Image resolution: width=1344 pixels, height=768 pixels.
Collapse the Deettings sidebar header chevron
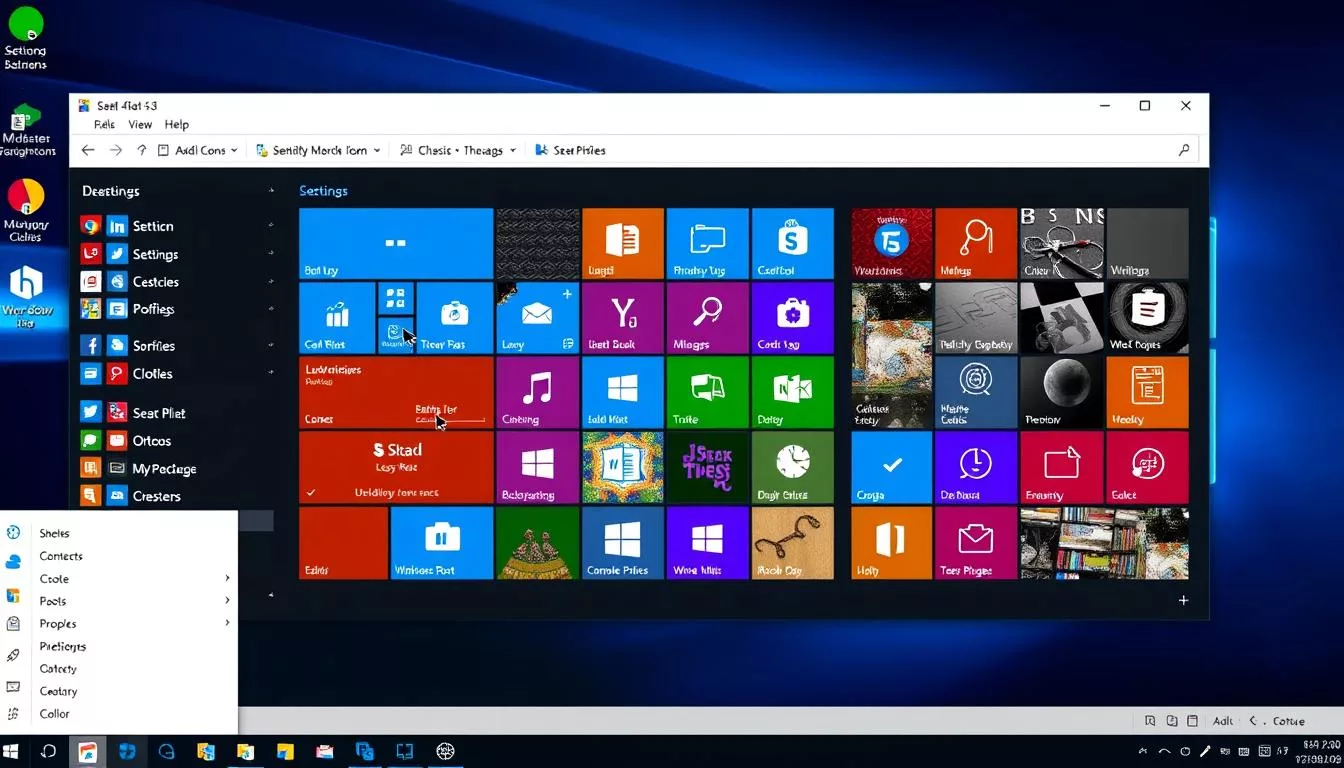click(x=271, y=190)
